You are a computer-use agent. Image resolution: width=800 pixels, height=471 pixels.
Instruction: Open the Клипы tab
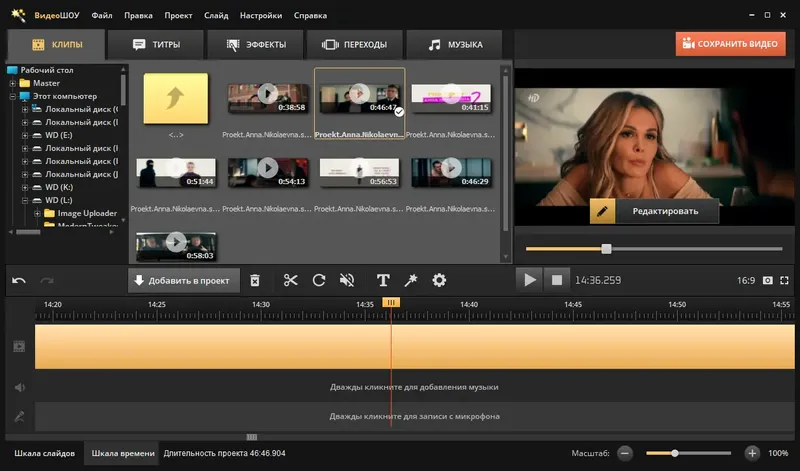click(x=57, y=45)
